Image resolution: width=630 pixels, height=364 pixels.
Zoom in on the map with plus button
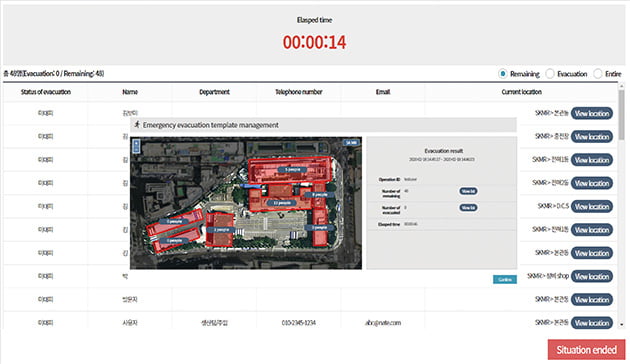pos(136,143)
